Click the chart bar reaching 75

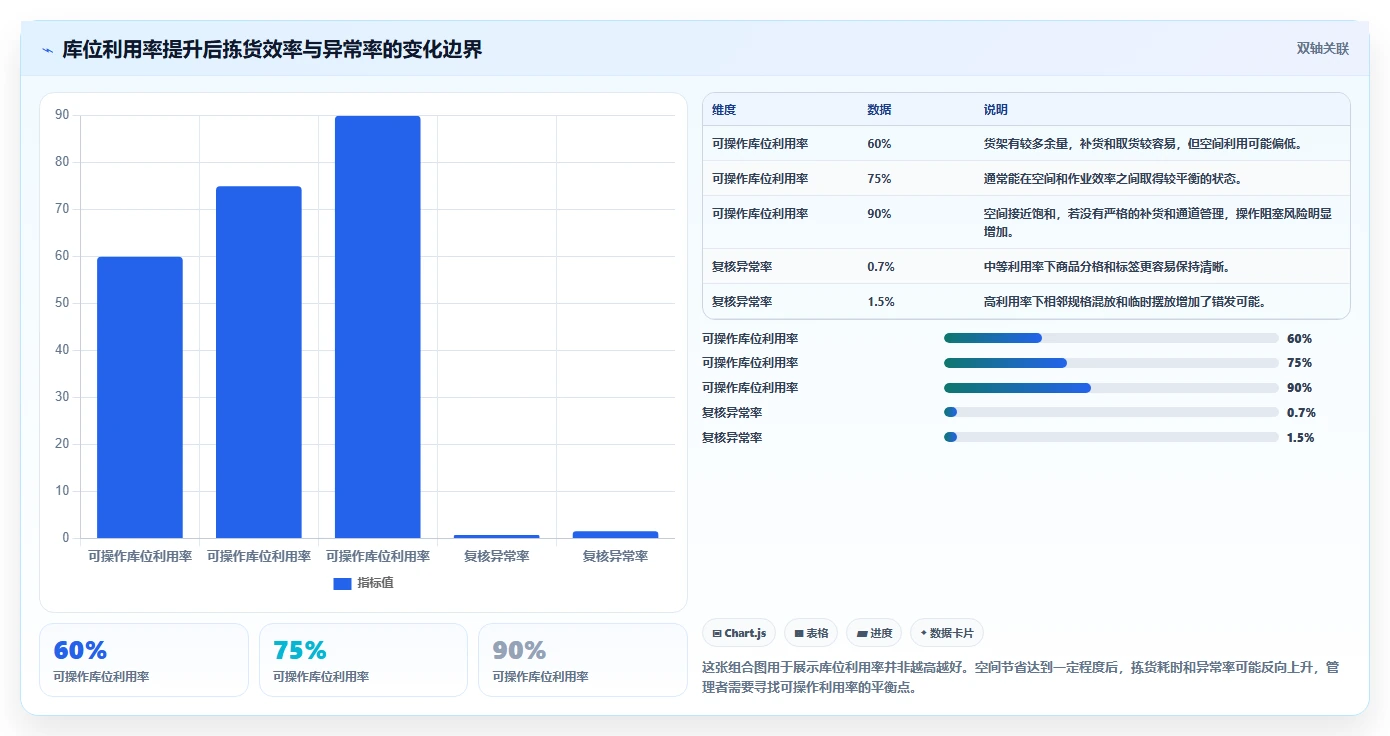259,362
